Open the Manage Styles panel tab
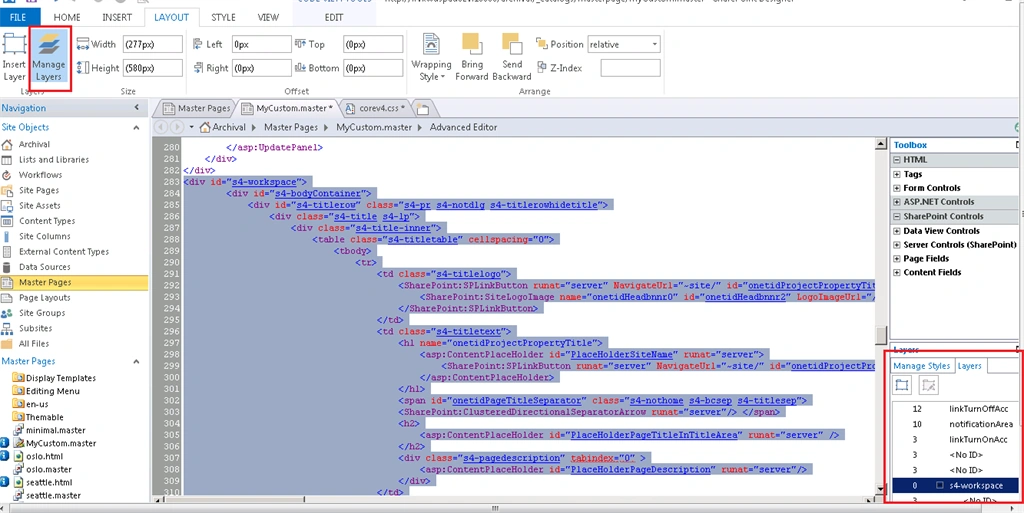 coord(921,366)
